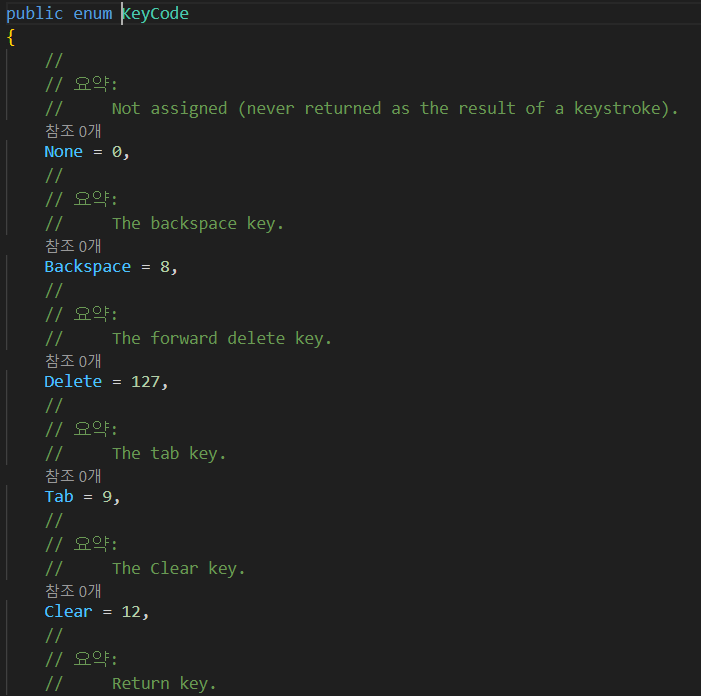This screenshot has width=701, height=696.
Task: Click the value 127
Action: click(145, 382)
